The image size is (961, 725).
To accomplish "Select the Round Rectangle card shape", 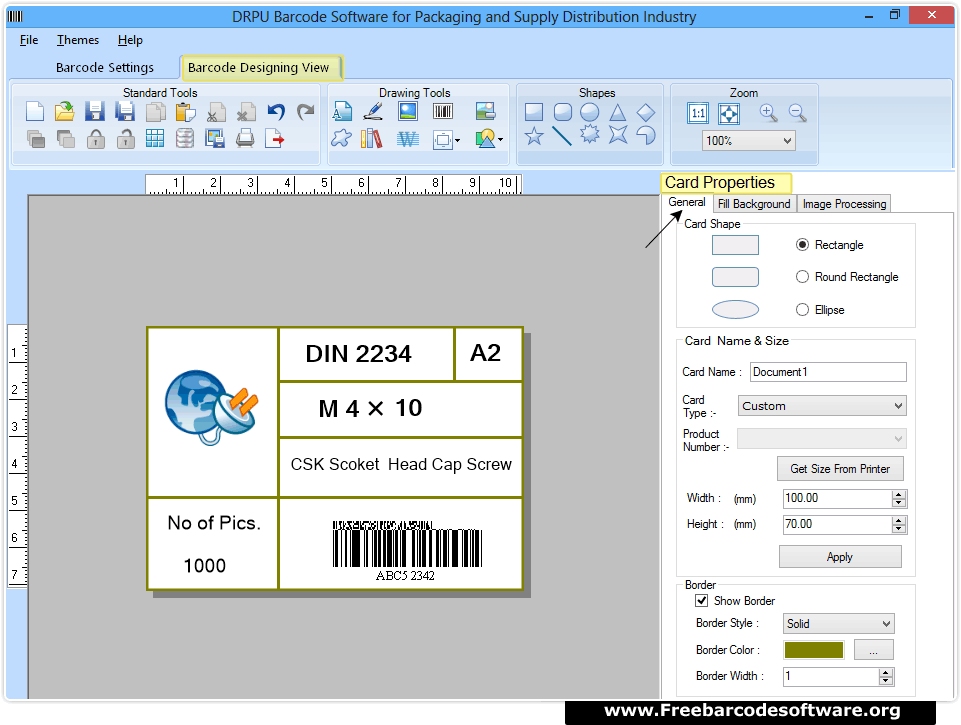I will pyautogui.click(x=802, y=276).
